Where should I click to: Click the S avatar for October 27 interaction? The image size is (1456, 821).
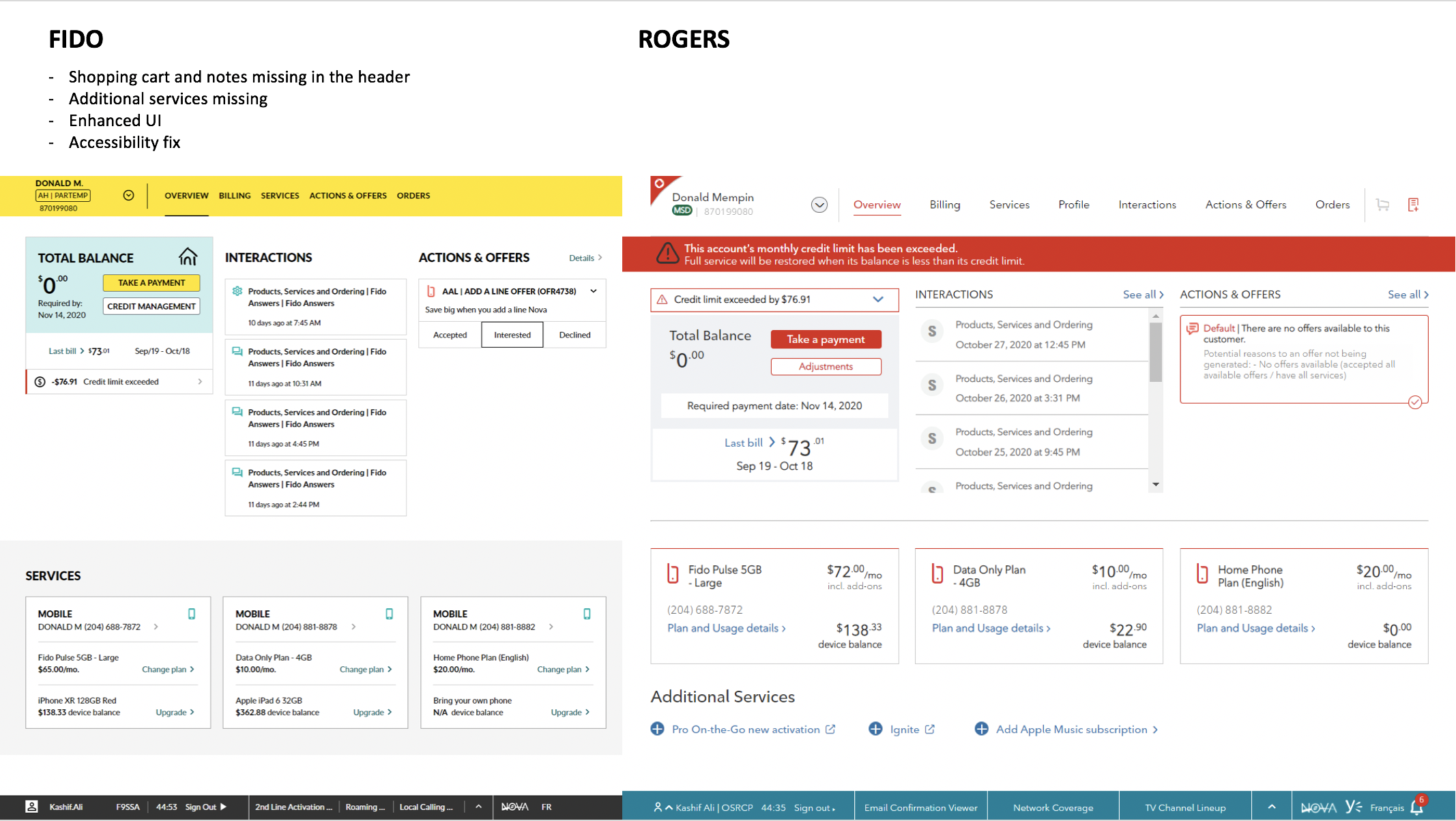(x=932, y=332)
